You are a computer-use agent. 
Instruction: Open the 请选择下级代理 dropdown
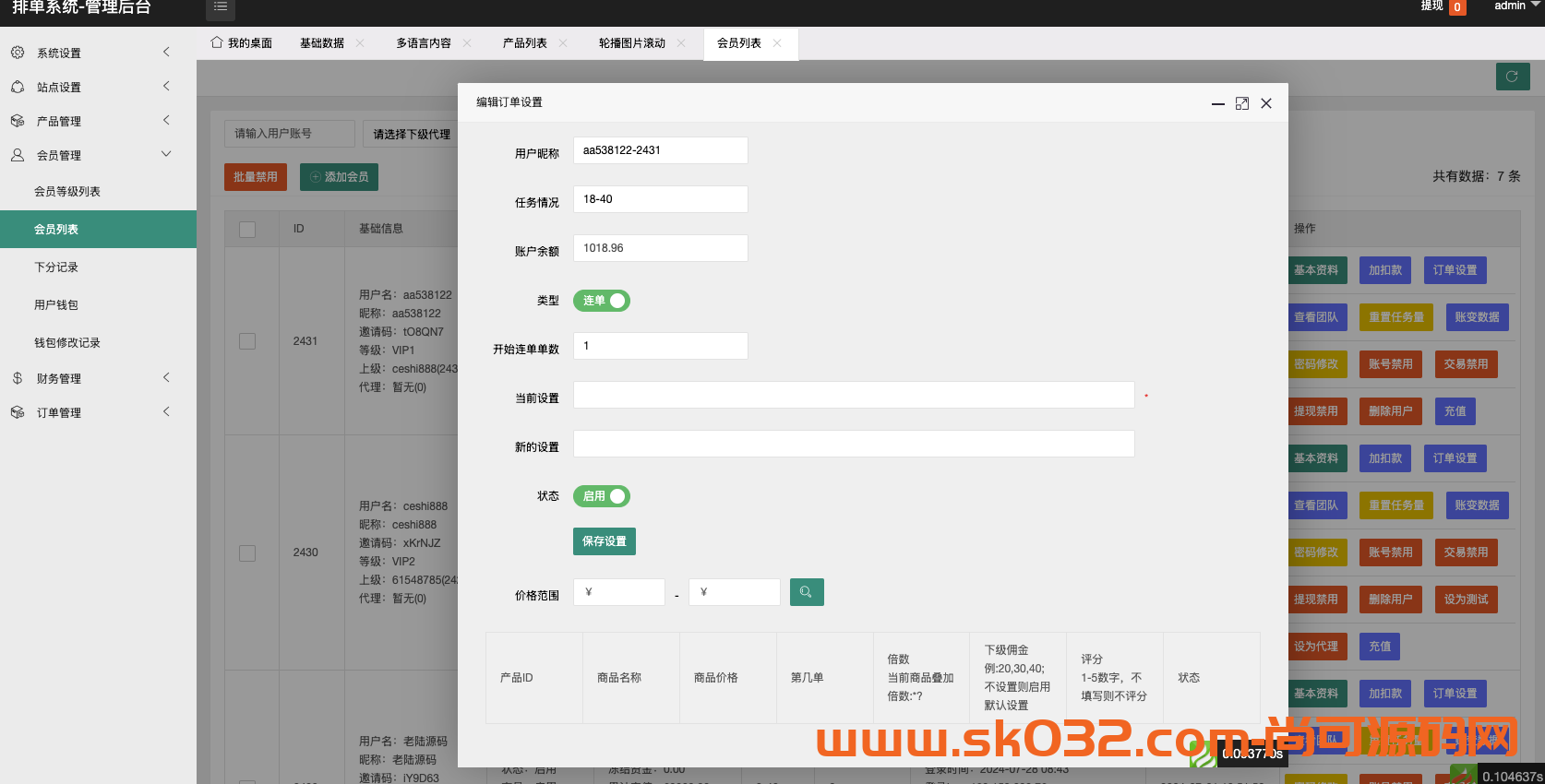pyautogui.click(x=411, y=134)
